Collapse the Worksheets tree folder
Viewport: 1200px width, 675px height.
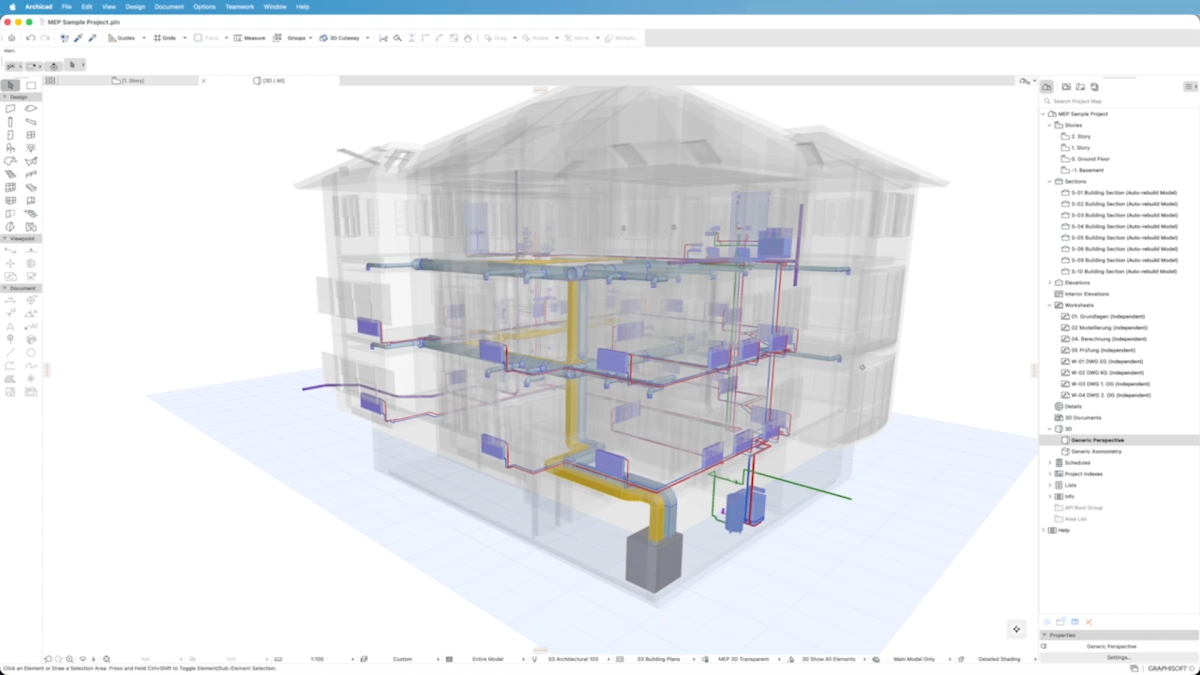tap(1049, 305)
